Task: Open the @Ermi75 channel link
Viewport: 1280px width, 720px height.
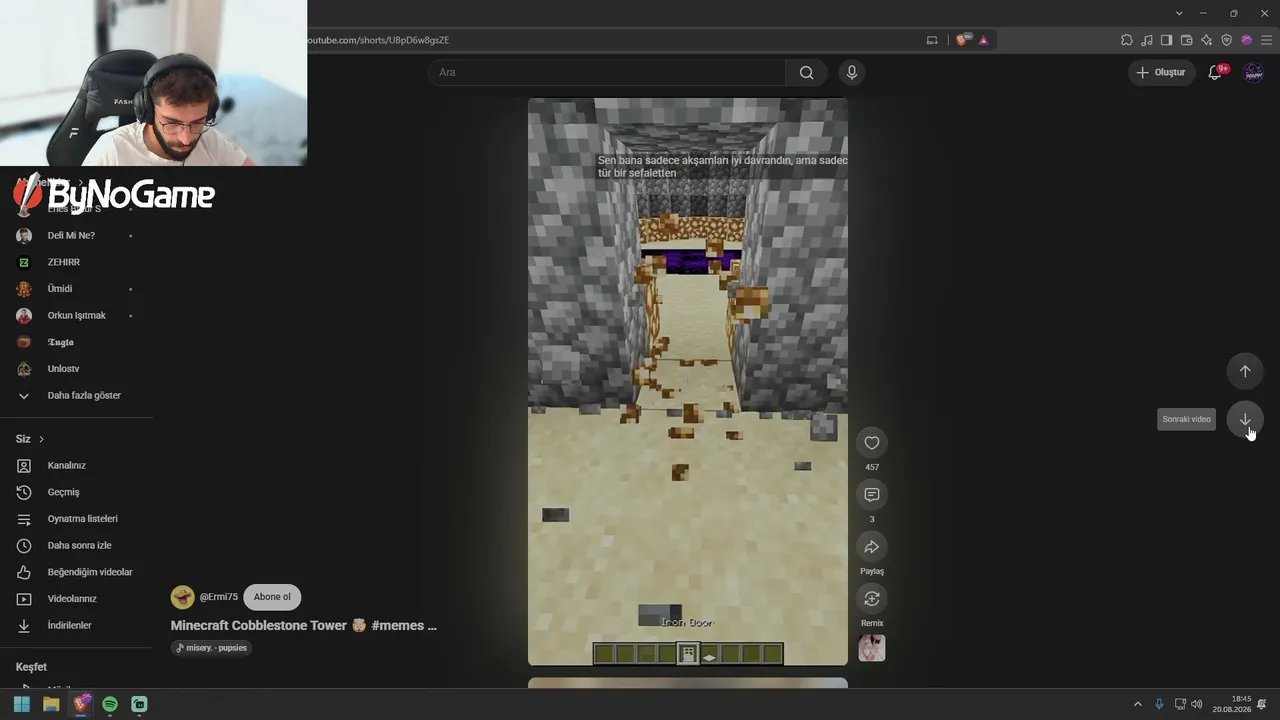Action: pos(219,597)
